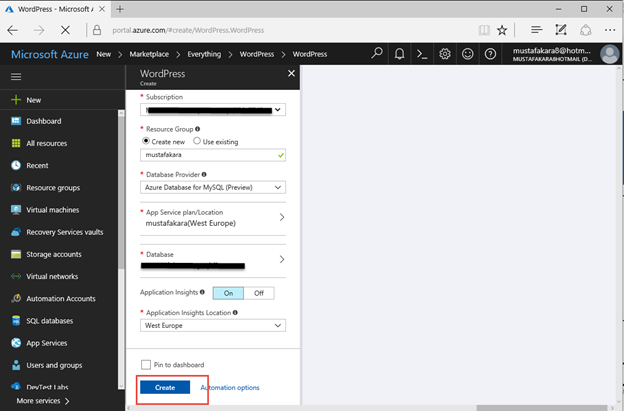Close the WordPress Create blade
Image resolution: width=624 pixels, height=411 pixels.
291,73
